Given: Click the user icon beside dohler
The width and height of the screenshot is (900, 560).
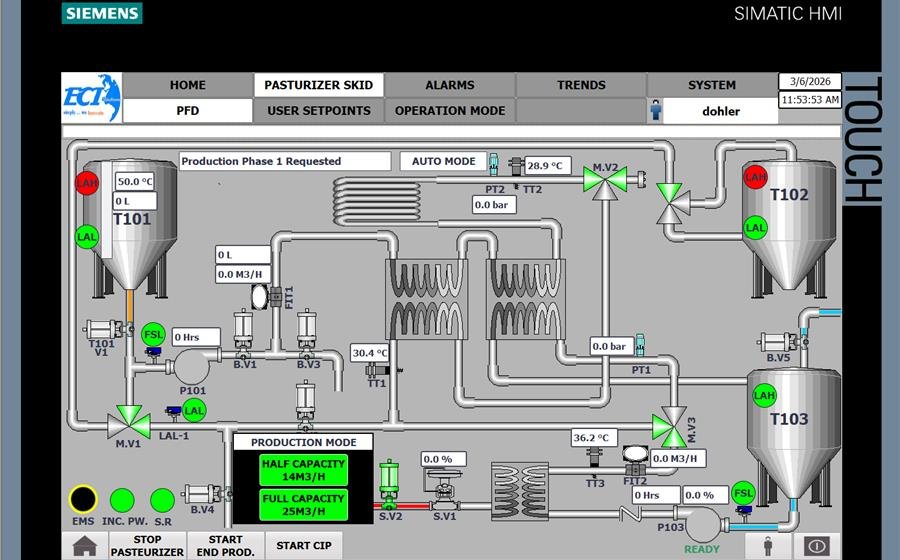Looking at the screenshot, I should pos(655,110).
